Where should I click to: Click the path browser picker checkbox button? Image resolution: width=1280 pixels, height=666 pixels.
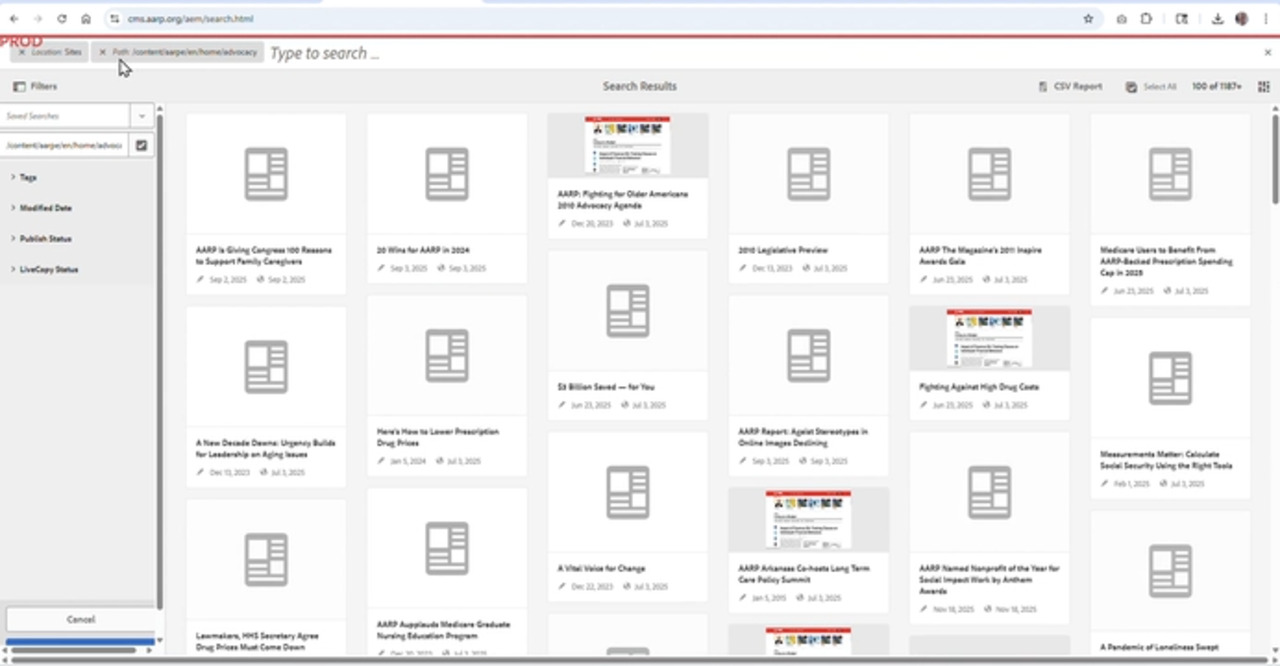[x=141, y=145]
